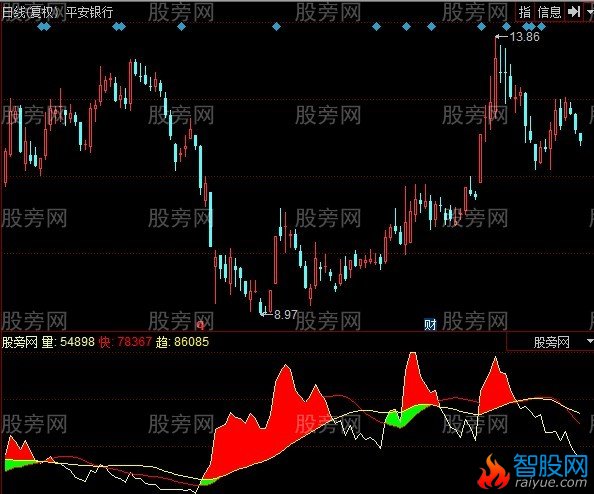Click the 平安银行 stock name

(x=89, y=12)
